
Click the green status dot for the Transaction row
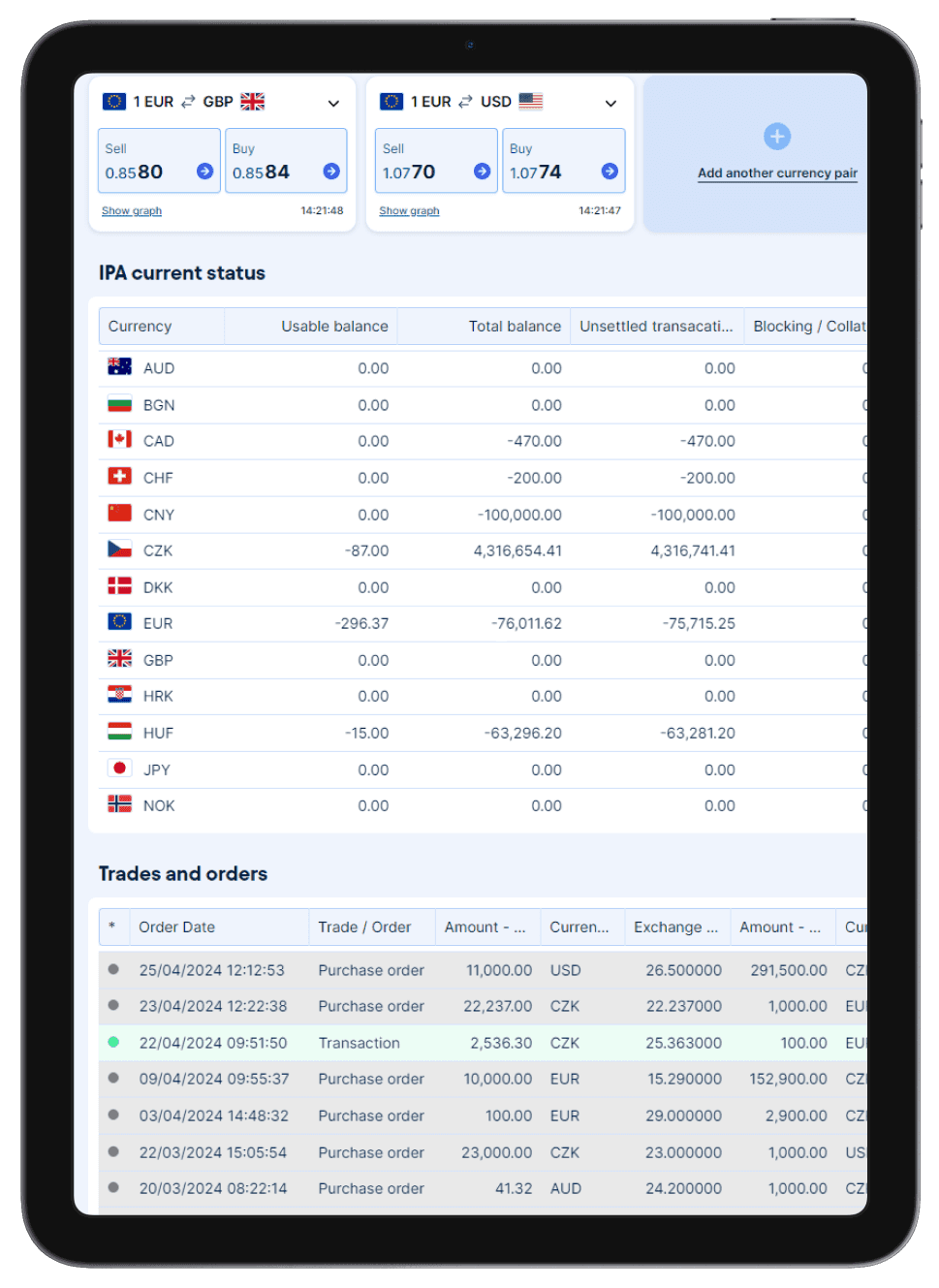tap(113, 1043)
